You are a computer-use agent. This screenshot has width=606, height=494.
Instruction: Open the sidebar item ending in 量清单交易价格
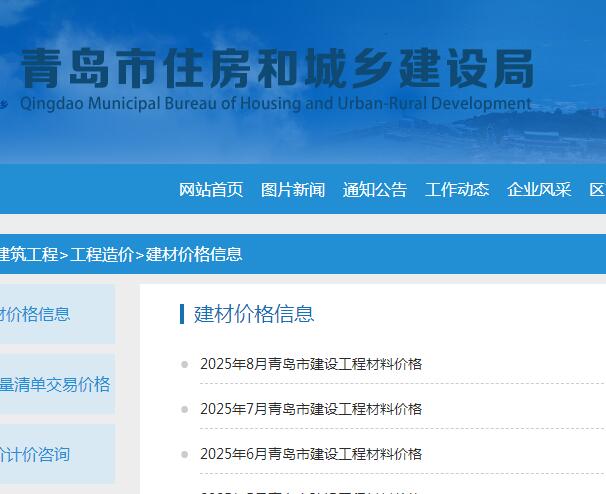57,384
